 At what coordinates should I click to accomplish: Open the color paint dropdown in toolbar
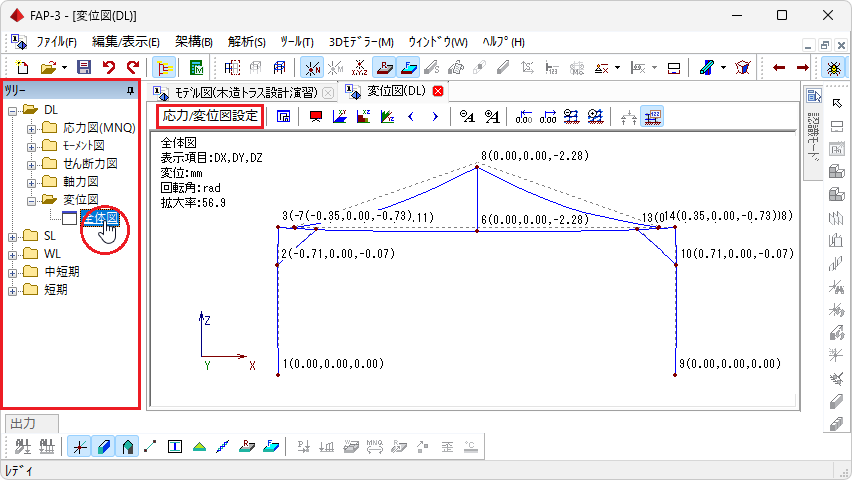723,67
